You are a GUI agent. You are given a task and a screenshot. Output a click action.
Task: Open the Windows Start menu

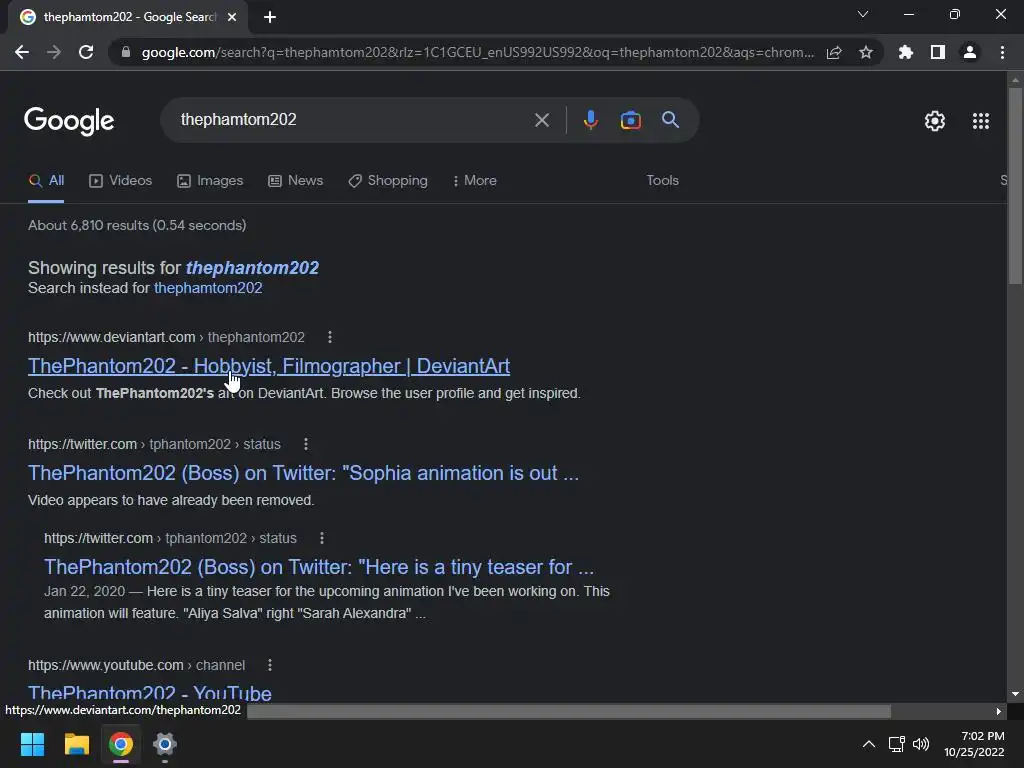point(32,744)
